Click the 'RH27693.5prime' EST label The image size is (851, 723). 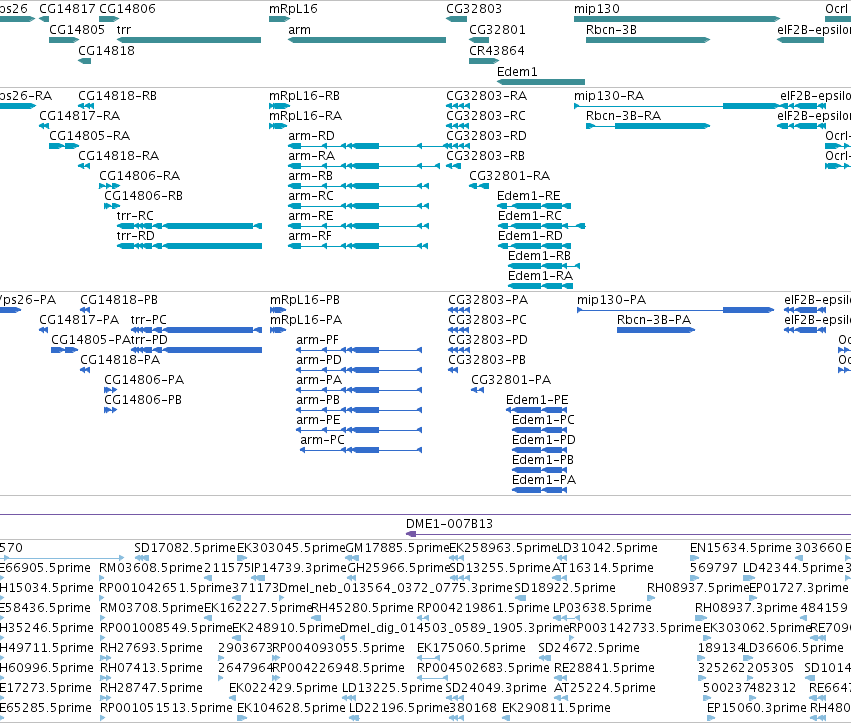click(151, 648)
